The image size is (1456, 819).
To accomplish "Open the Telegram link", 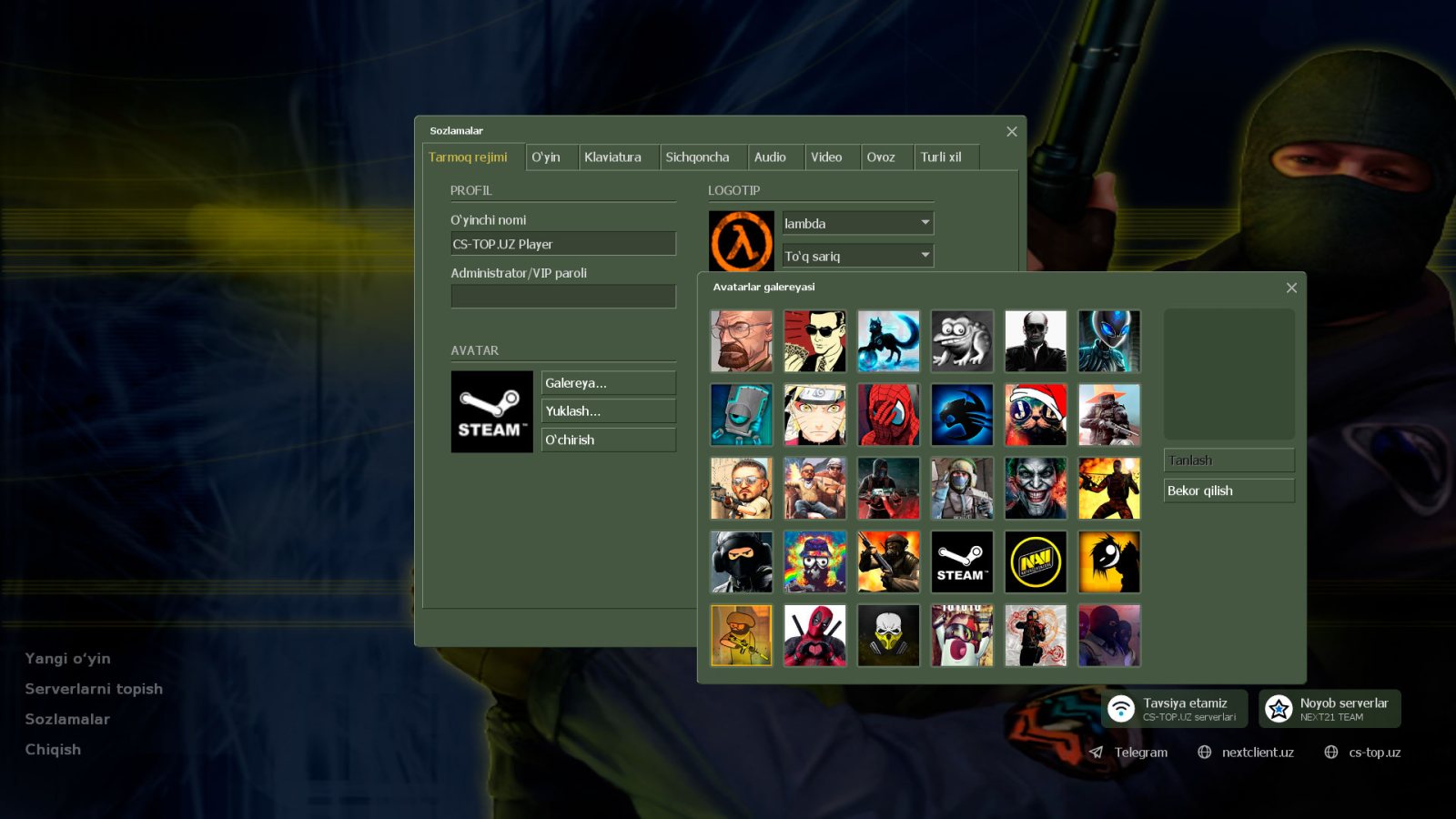I will coord(1128,753).
